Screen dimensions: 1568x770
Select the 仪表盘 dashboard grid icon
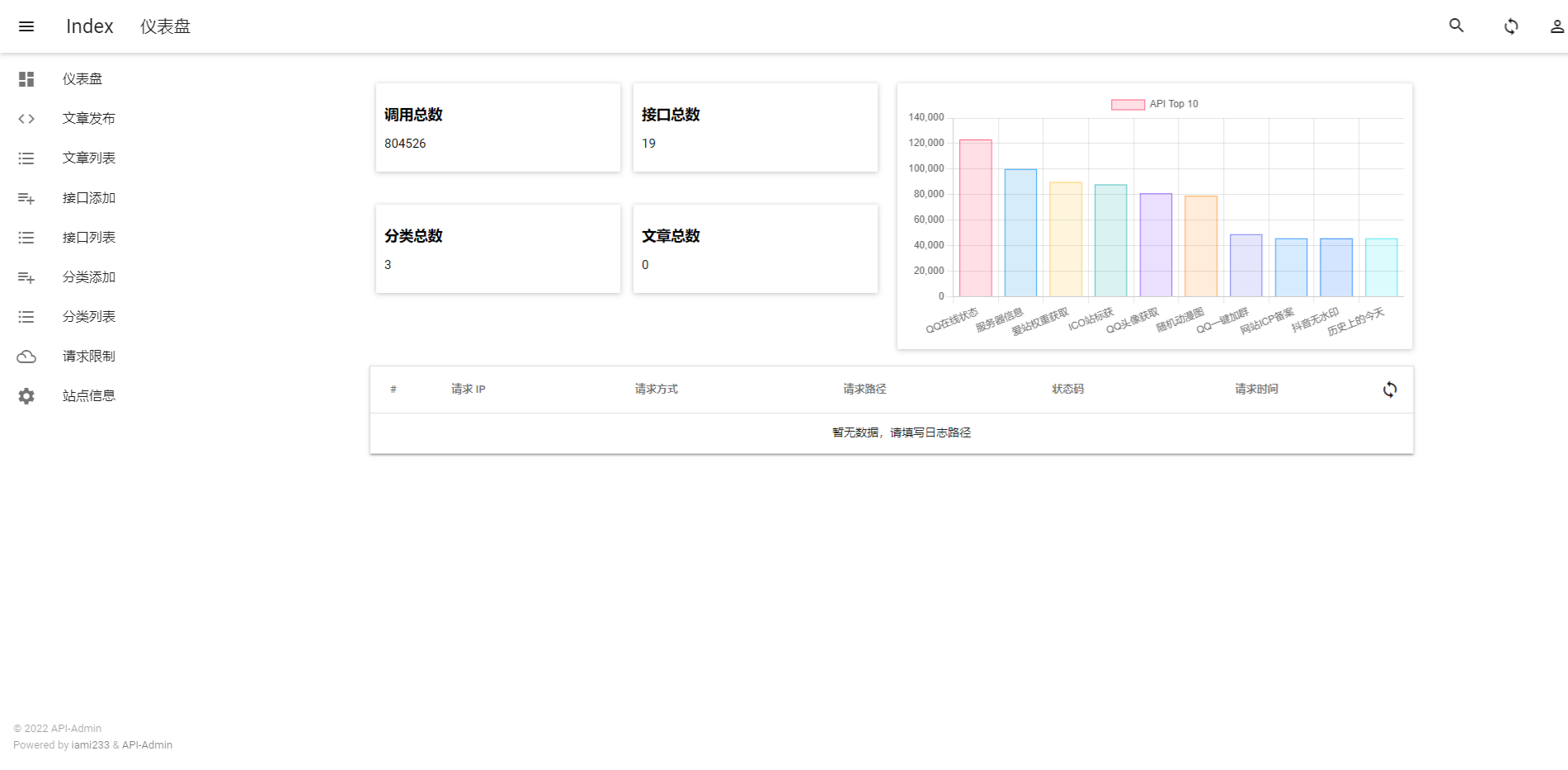click(26, 78)
